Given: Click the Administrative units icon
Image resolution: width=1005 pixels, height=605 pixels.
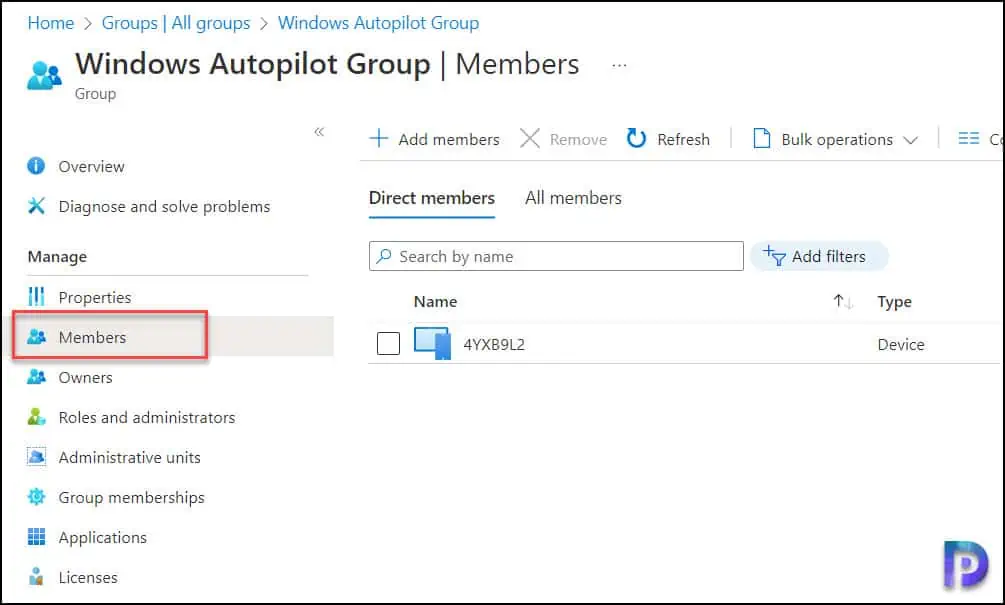Looking at the screenshot, I should (x=36, y=456).
